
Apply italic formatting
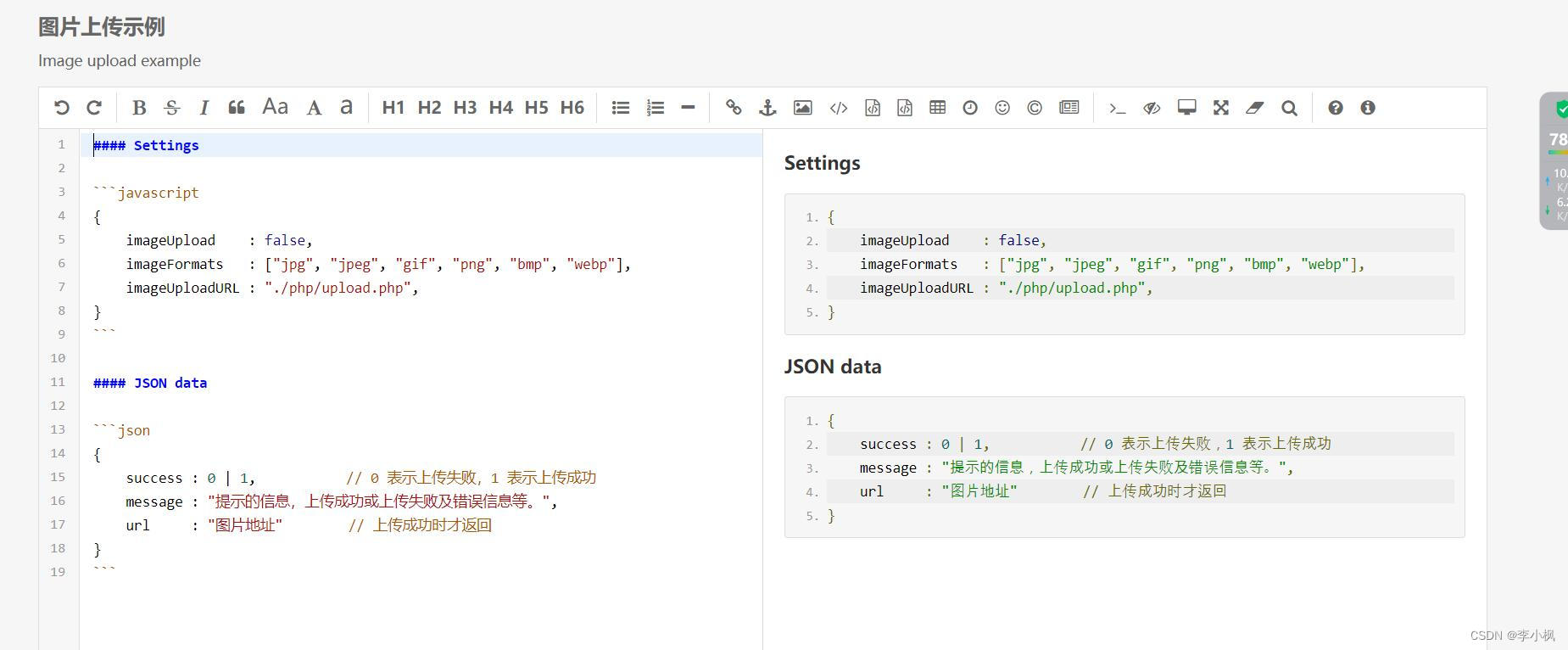pos(204,108)
